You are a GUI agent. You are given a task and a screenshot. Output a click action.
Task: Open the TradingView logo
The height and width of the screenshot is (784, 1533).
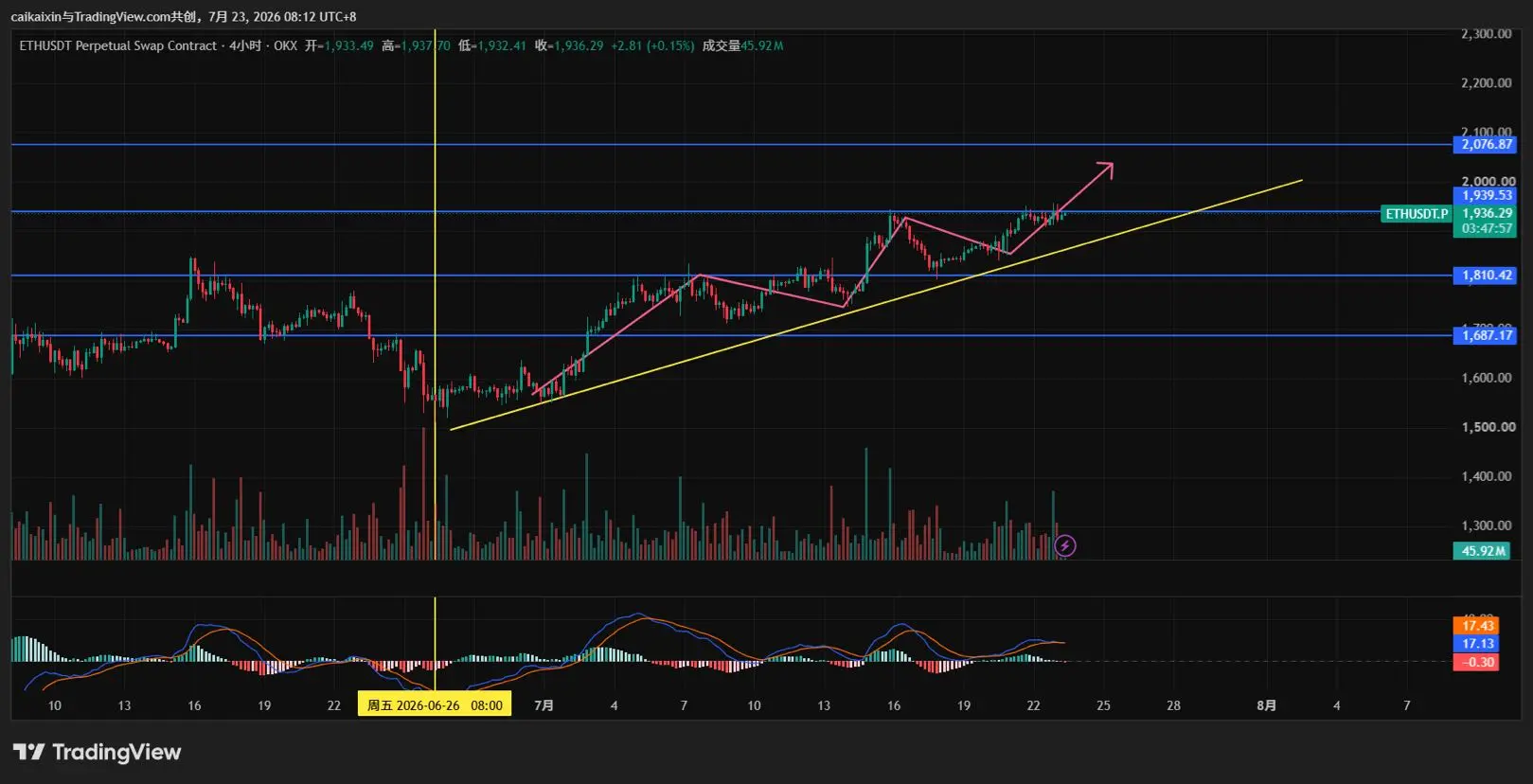(x=97, y=752)
